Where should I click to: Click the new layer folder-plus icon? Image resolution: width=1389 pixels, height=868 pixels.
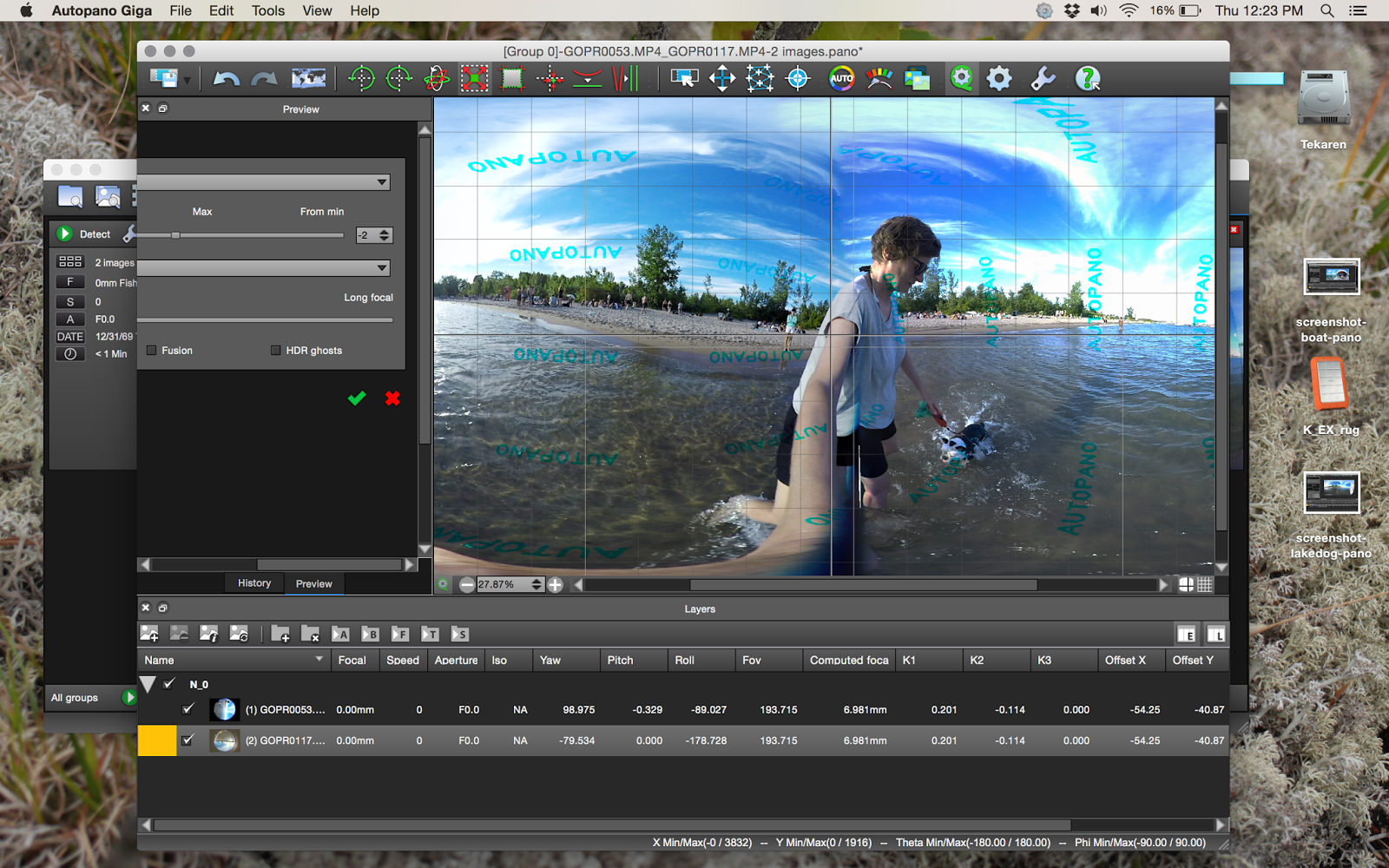[x=280, y=635]
